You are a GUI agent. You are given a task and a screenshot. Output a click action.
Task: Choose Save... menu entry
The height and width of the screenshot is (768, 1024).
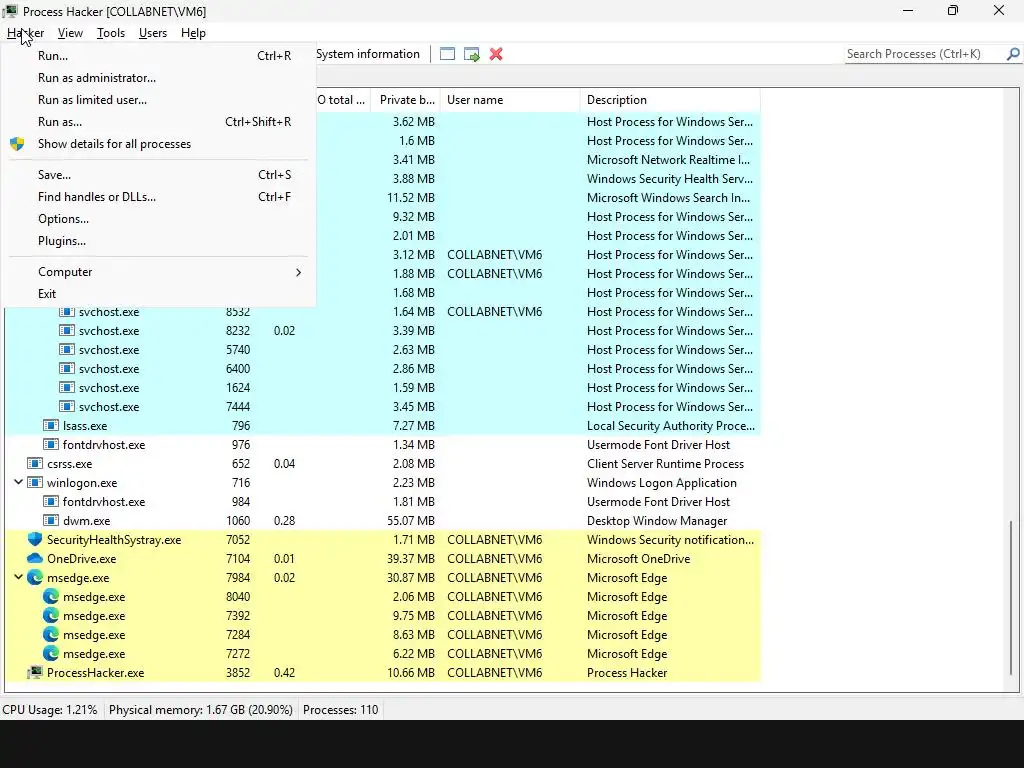tap(159, 175)
